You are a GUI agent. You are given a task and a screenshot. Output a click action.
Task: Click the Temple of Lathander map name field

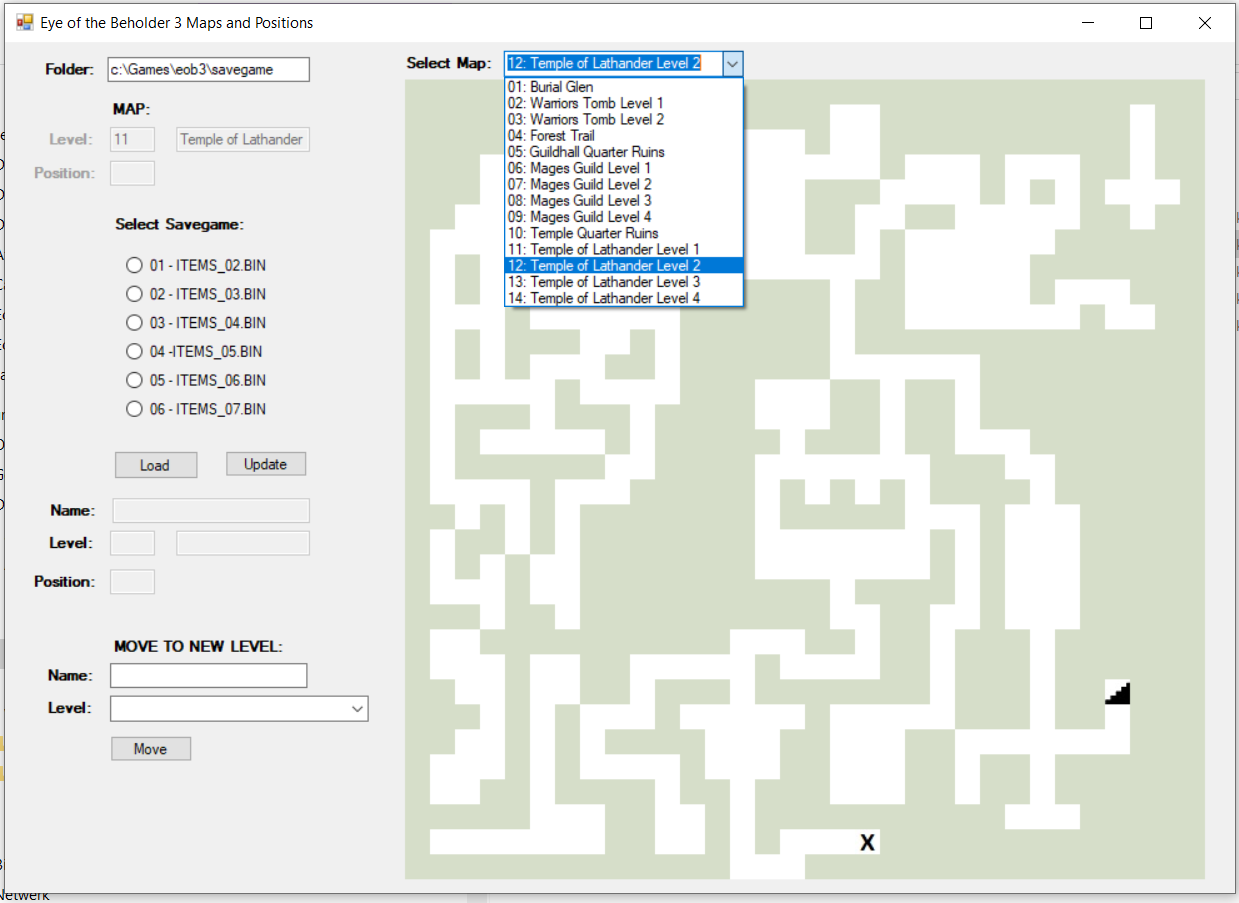[x=243, y=139]
